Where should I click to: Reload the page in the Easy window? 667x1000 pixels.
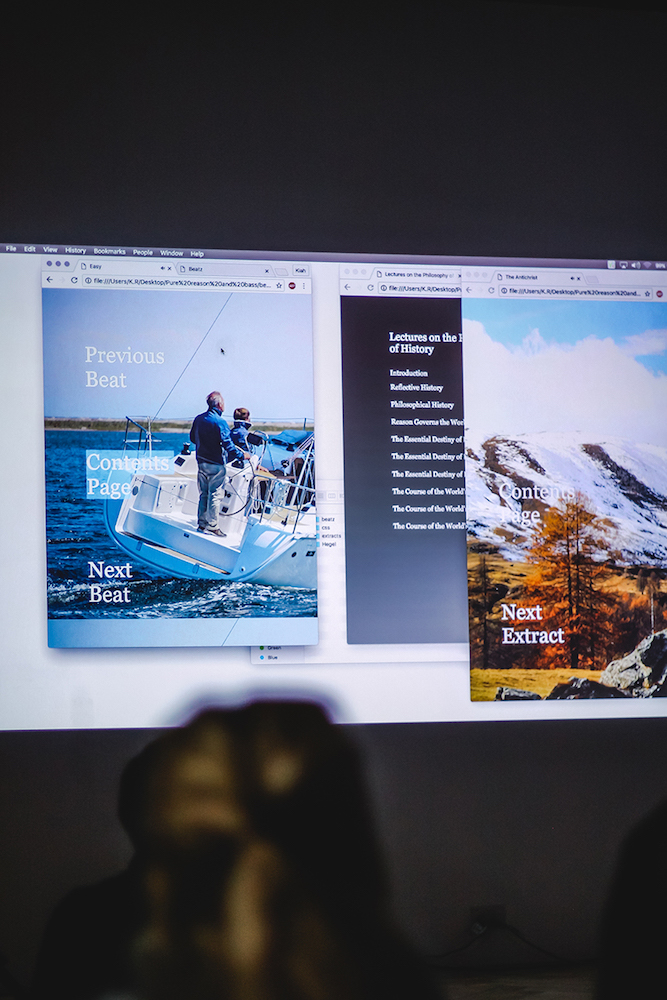coord(74,280)
